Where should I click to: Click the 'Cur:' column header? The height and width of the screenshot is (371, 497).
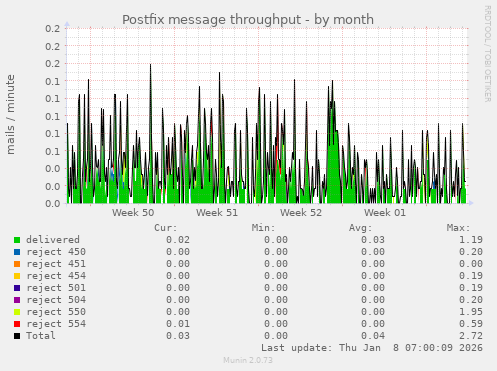tap(166, 228)
